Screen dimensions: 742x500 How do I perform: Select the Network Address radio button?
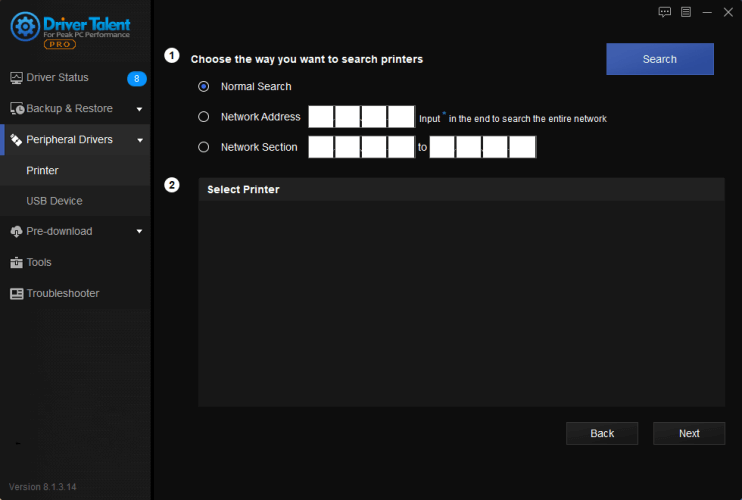(x=203, y=117)
